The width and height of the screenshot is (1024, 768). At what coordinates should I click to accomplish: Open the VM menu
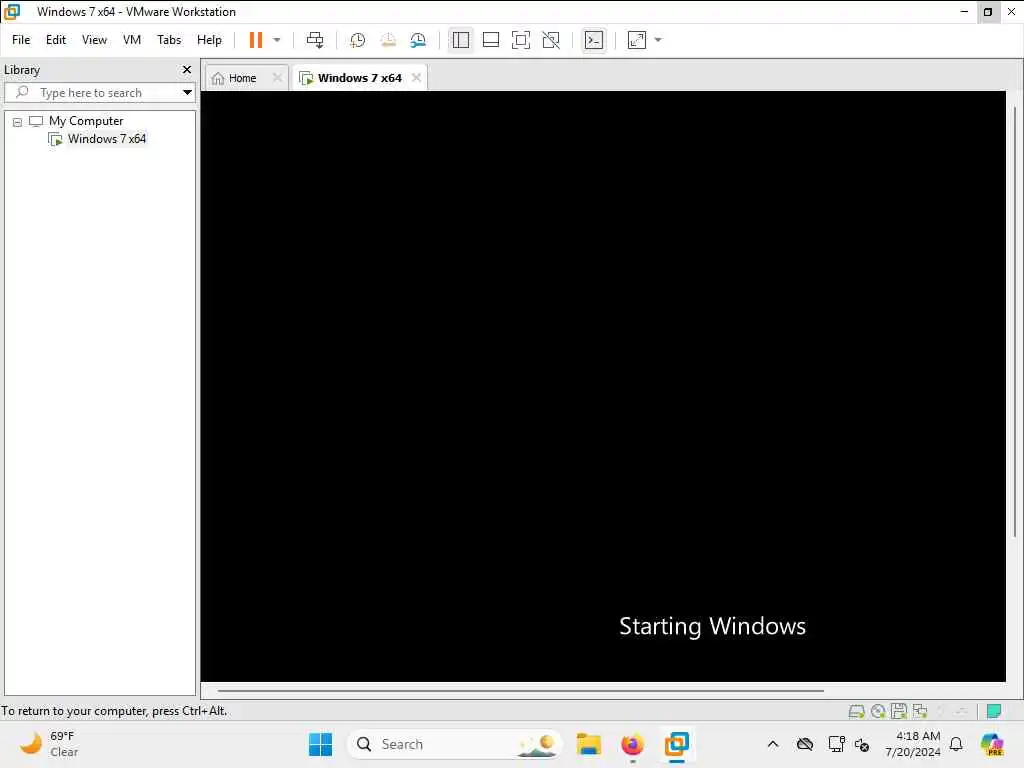(132, 40)
